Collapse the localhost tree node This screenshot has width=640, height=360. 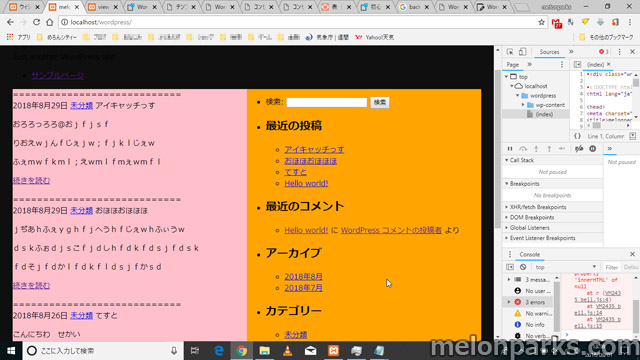[512, 86]
